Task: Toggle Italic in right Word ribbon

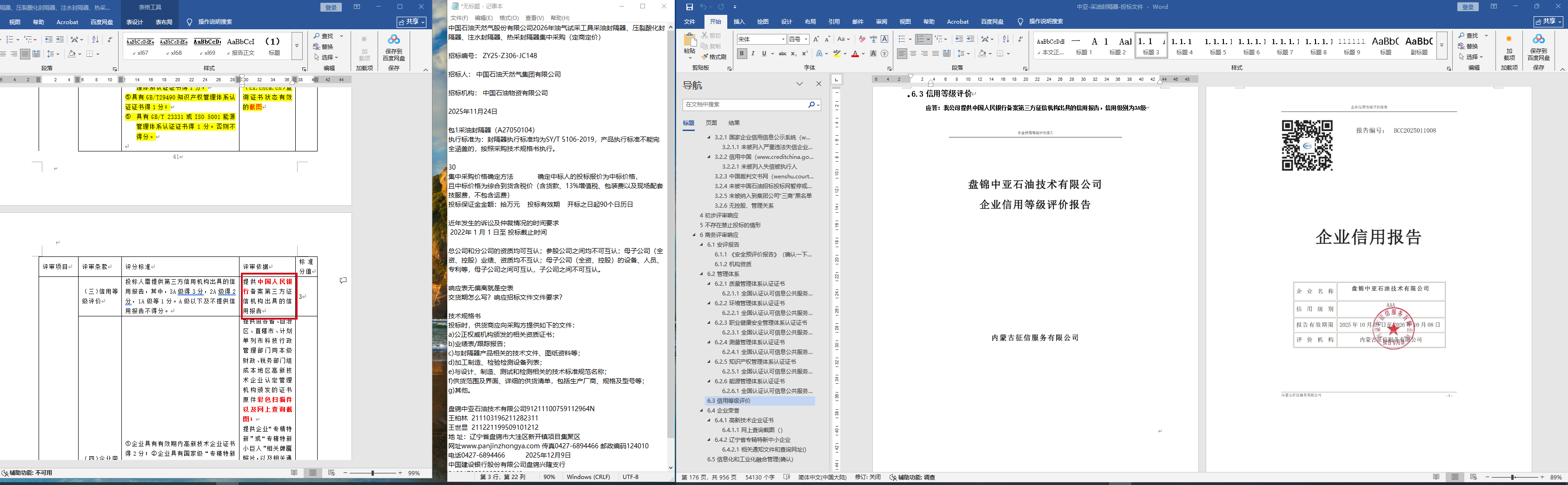Action: [753, 53]
